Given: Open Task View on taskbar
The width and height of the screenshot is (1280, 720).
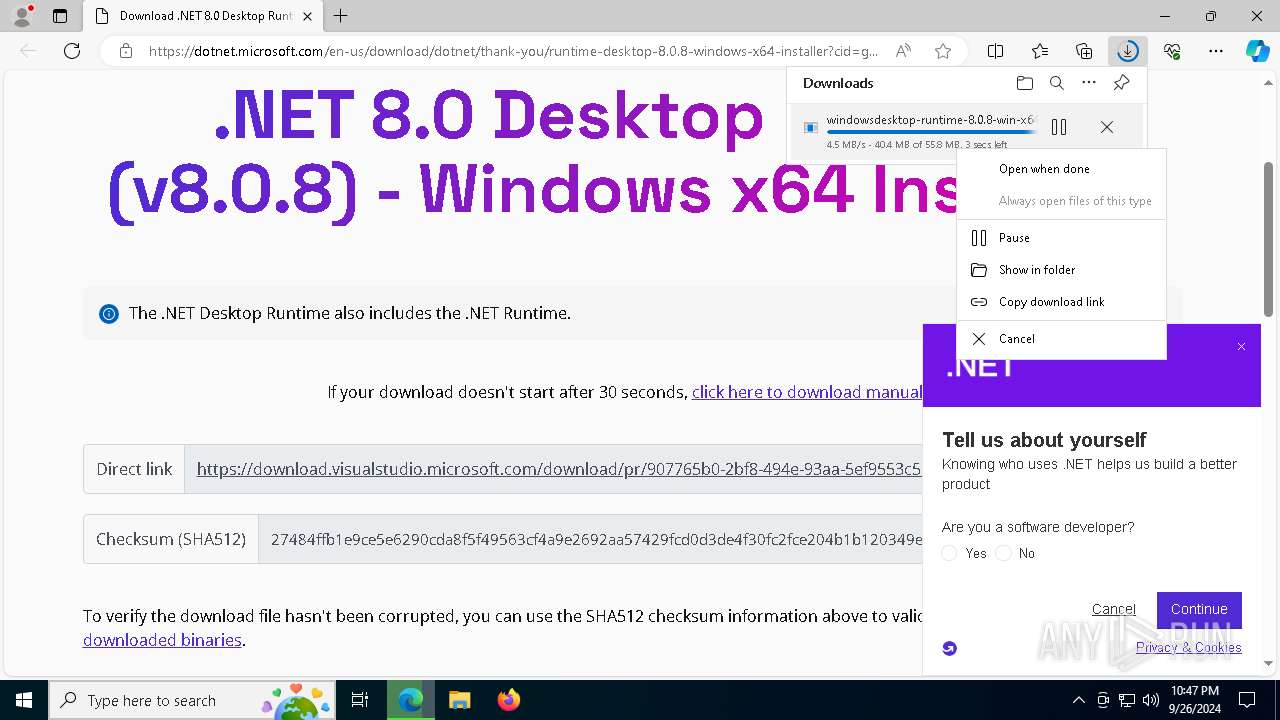Looking at the screenshot, I should 360,700.
